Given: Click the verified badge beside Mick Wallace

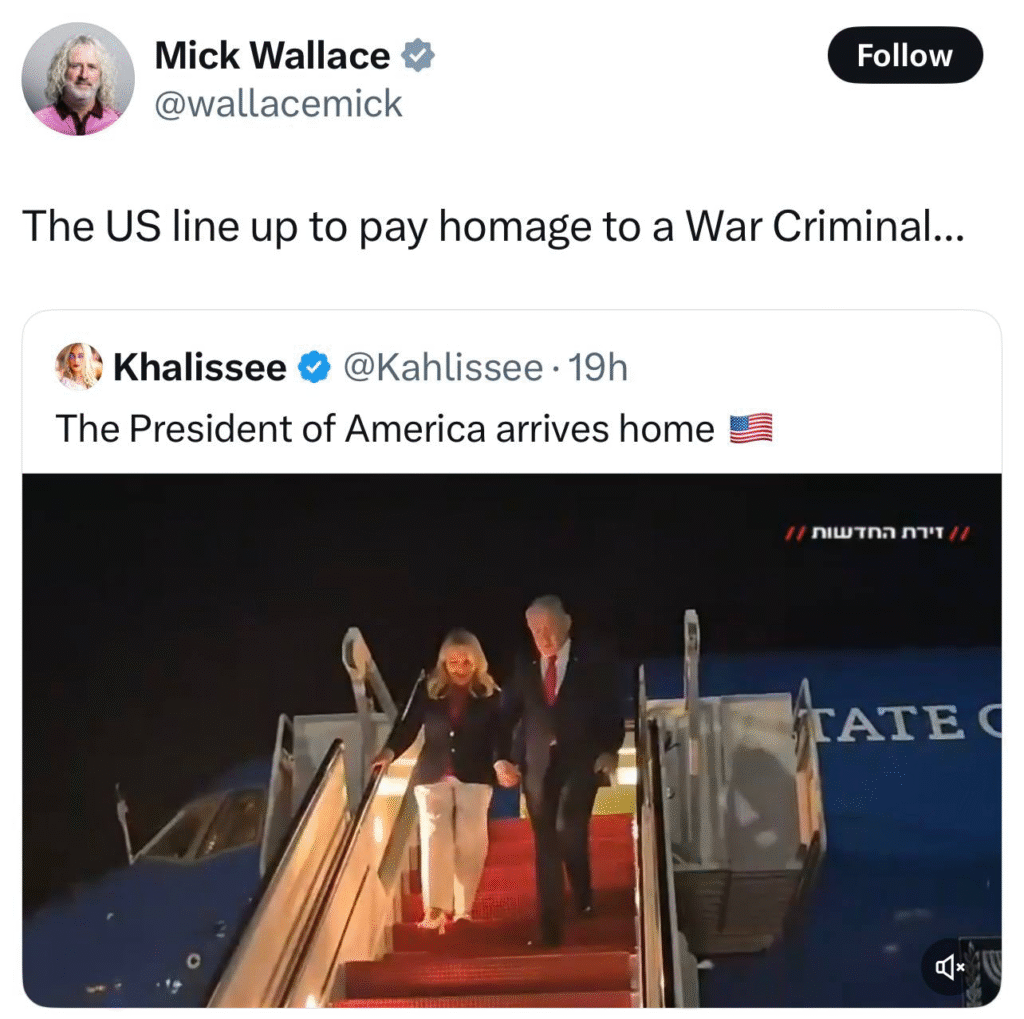Looking at the screenshot, I should pyautogui.click(x=418, y=56).
